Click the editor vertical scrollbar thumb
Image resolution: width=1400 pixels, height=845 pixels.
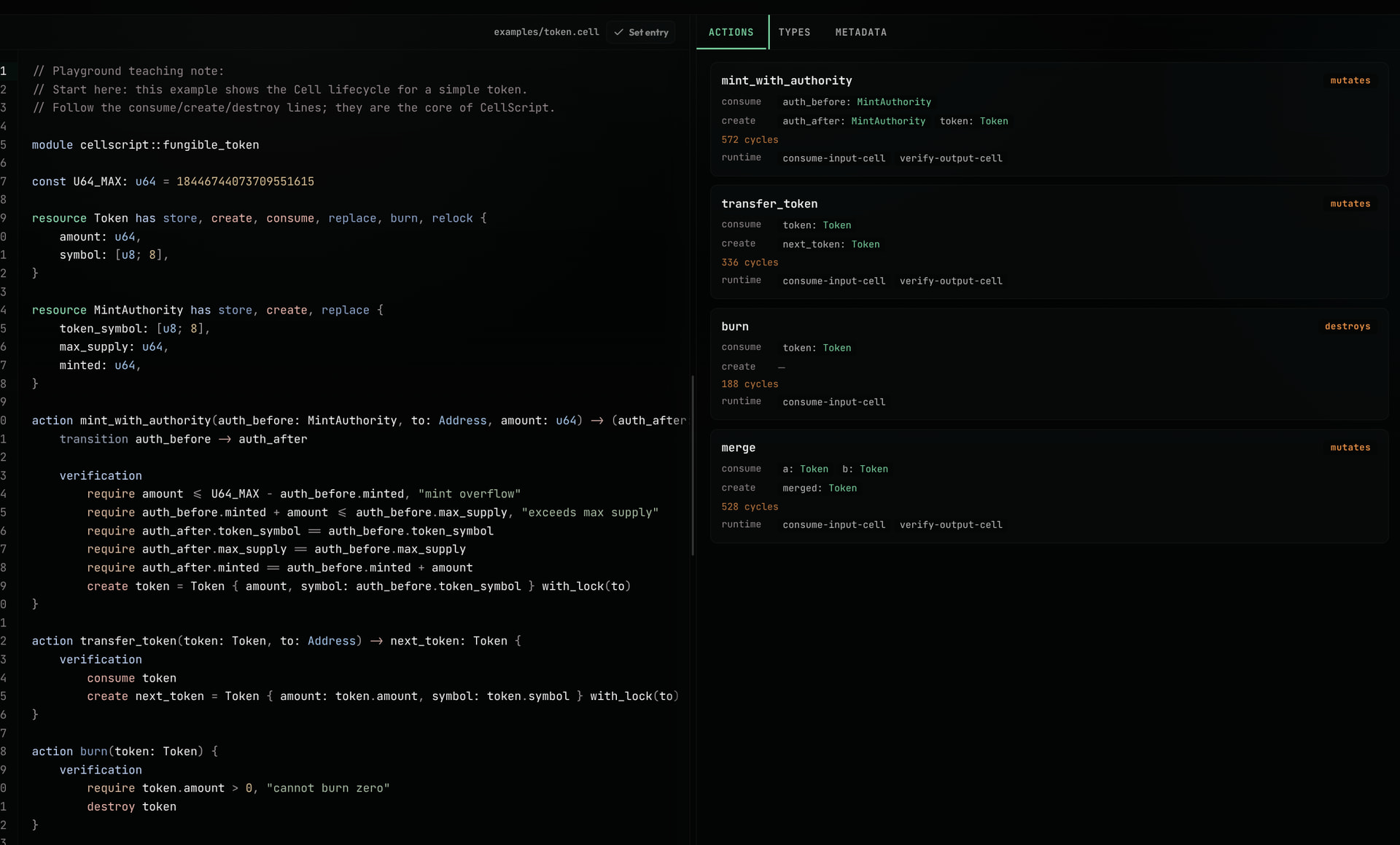[692, 465]
